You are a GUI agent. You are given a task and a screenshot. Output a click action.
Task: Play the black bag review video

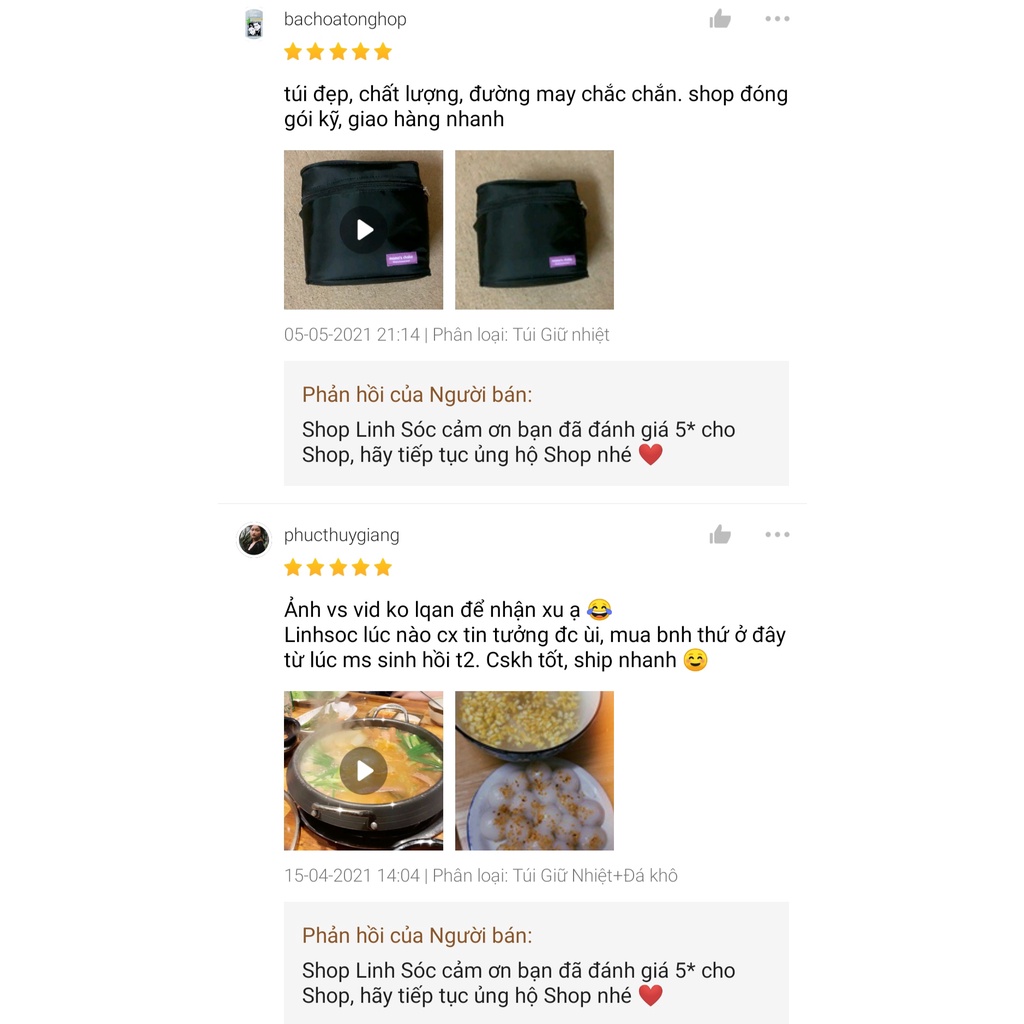[x=363, y=230]
